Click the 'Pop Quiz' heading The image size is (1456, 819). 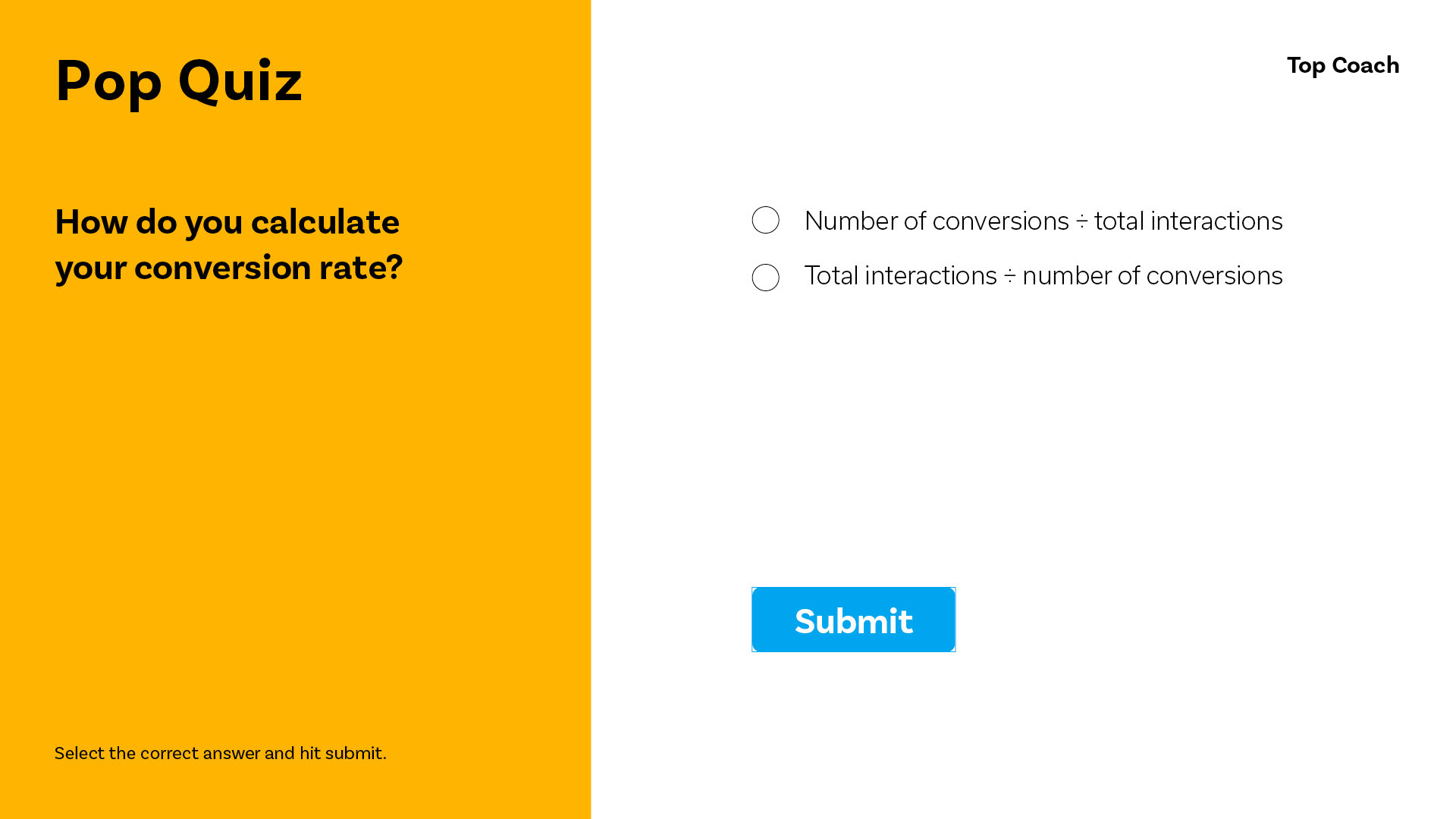(x=179, y=81)
